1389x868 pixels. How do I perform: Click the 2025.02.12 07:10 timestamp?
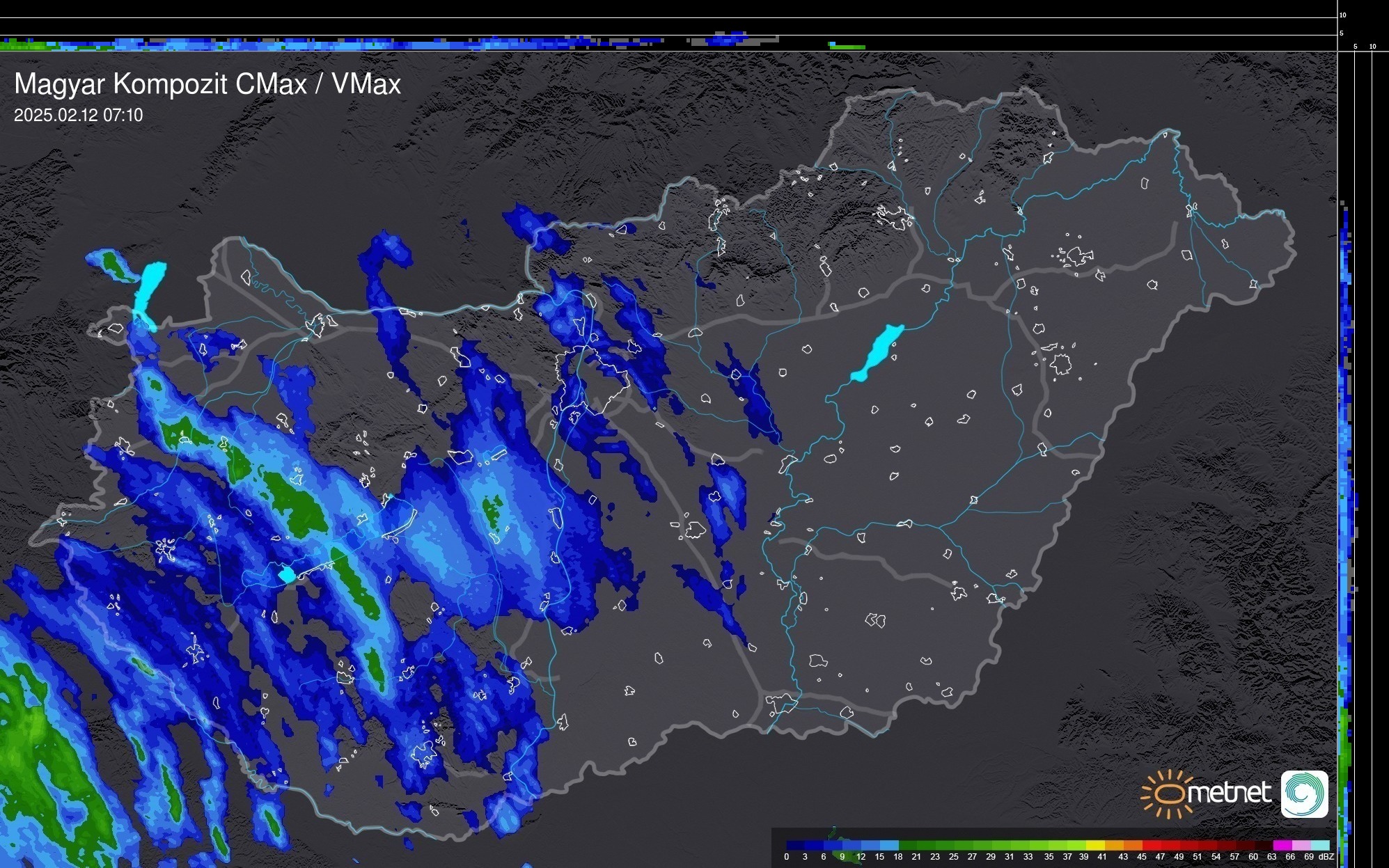(x=78, y=116)
